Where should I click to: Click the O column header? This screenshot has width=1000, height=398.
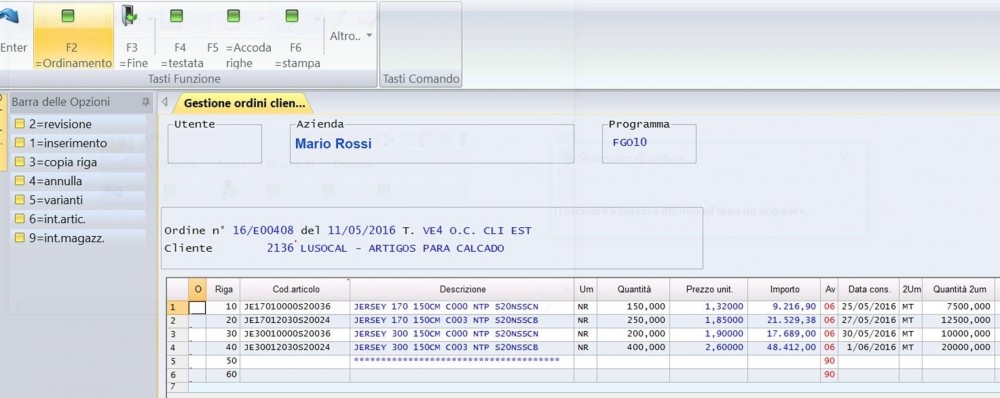(198, 290)
